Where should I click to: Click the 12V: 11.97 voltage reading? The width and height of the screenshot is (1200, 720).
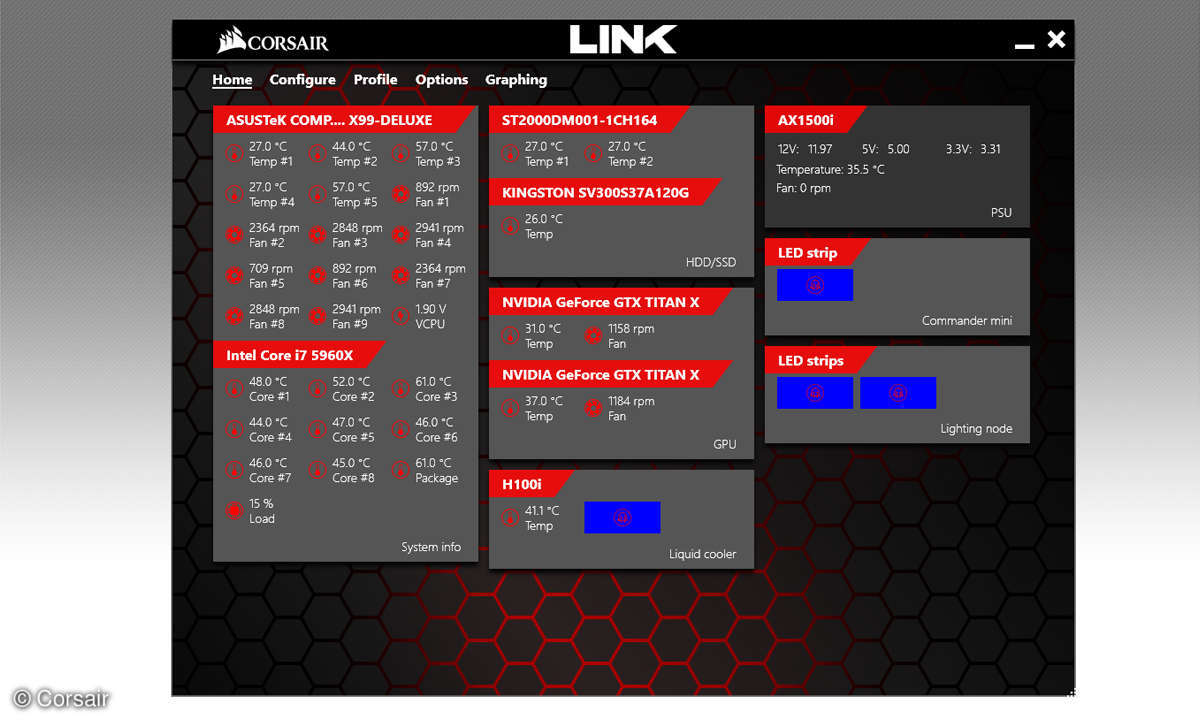pos(805,149)
